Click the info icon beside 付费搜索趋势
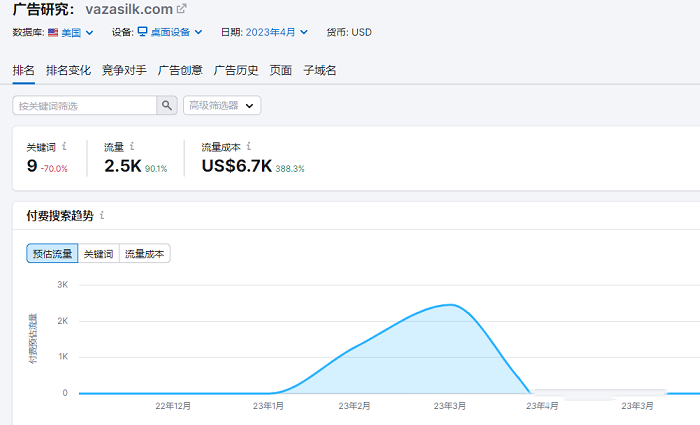 (102, 215)
